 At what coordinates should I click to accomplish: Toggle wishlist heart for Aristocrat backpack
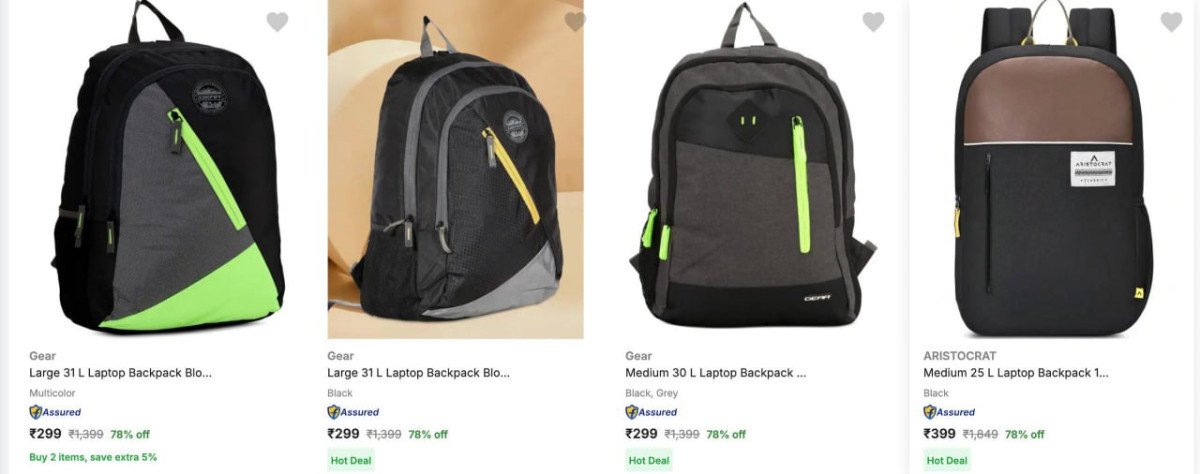point(1171,22)
